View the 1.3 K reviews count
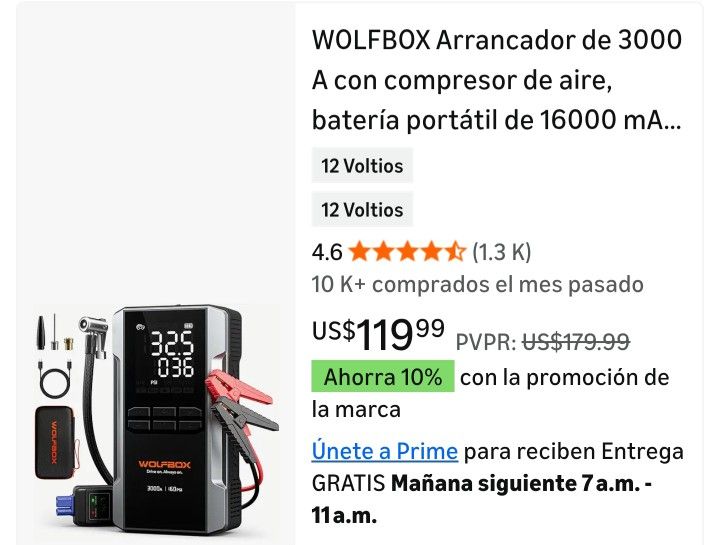The width and height of the screenshot is (720, 545). point(502,252)
